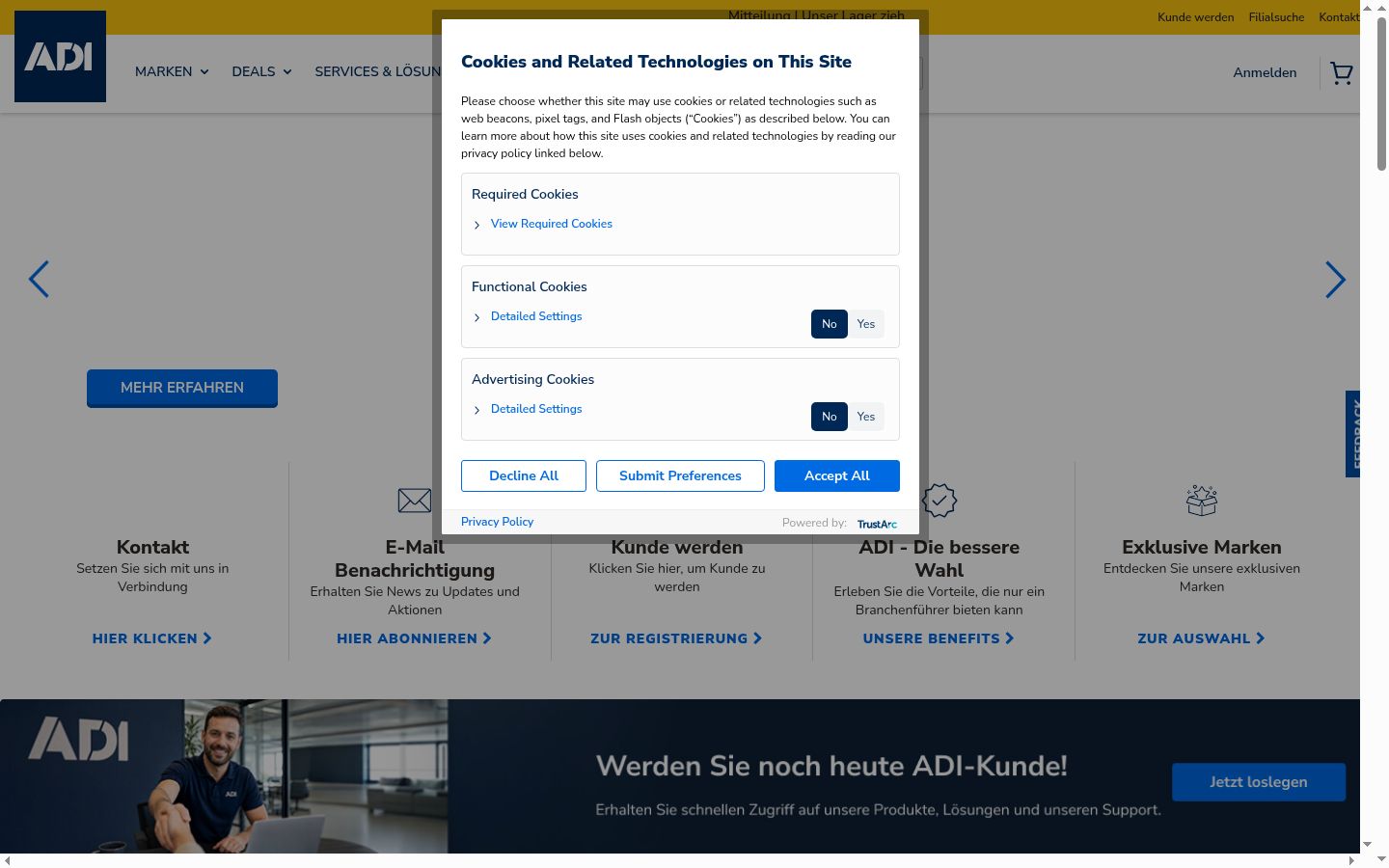Advance to next carousel slide arrow
The image size is (1389, 868).
point(1335,280)
